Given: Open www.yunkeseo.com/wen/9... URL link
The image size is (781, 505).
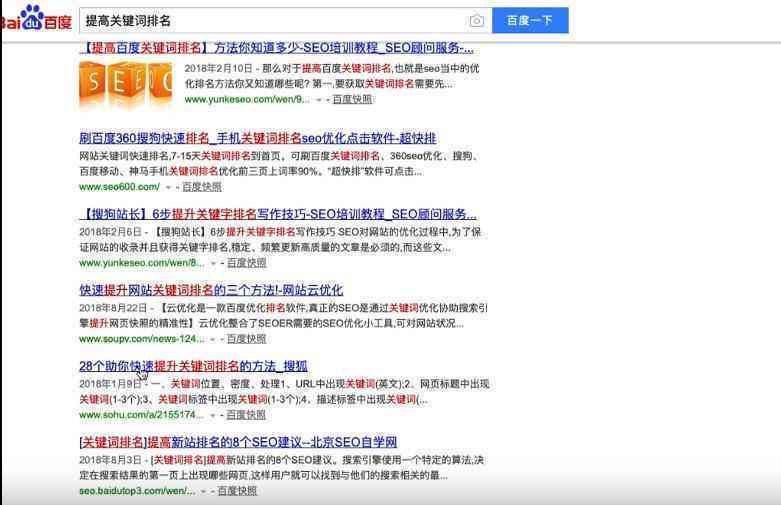Looking at the screenshot, I should pos(247,99).
